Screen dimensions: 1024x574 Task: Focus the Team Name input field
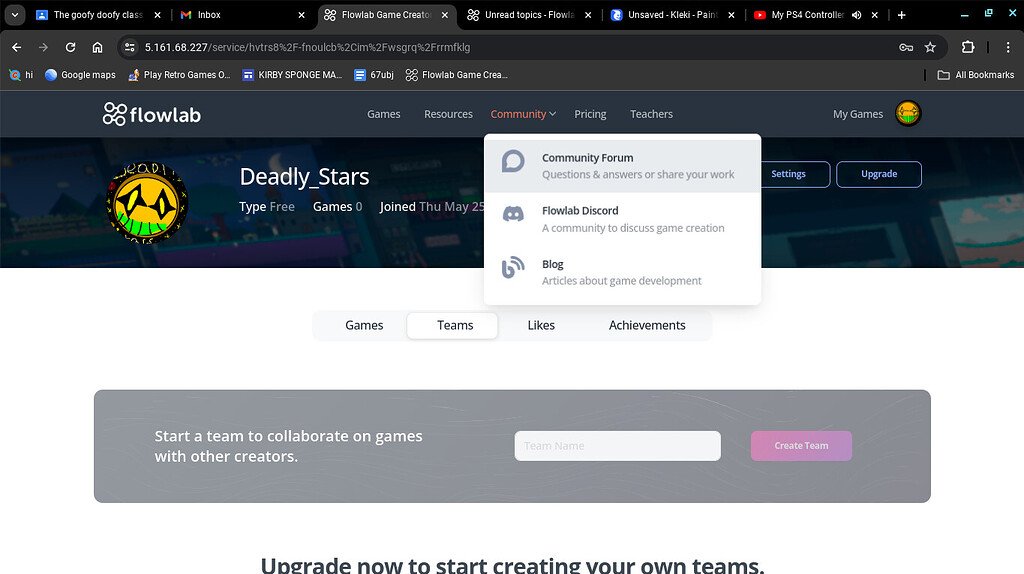point(617,446)
